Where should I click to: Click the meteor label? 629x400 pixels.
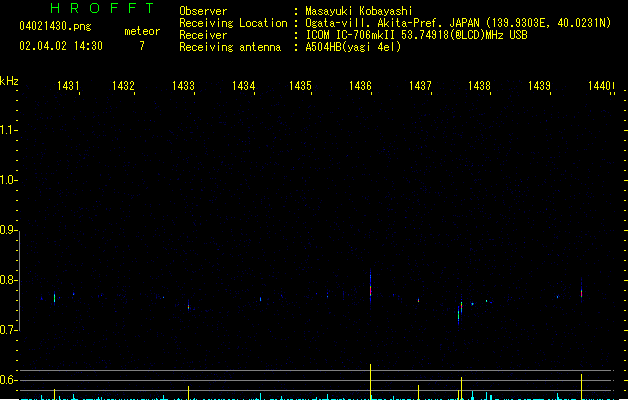point(142,31)
